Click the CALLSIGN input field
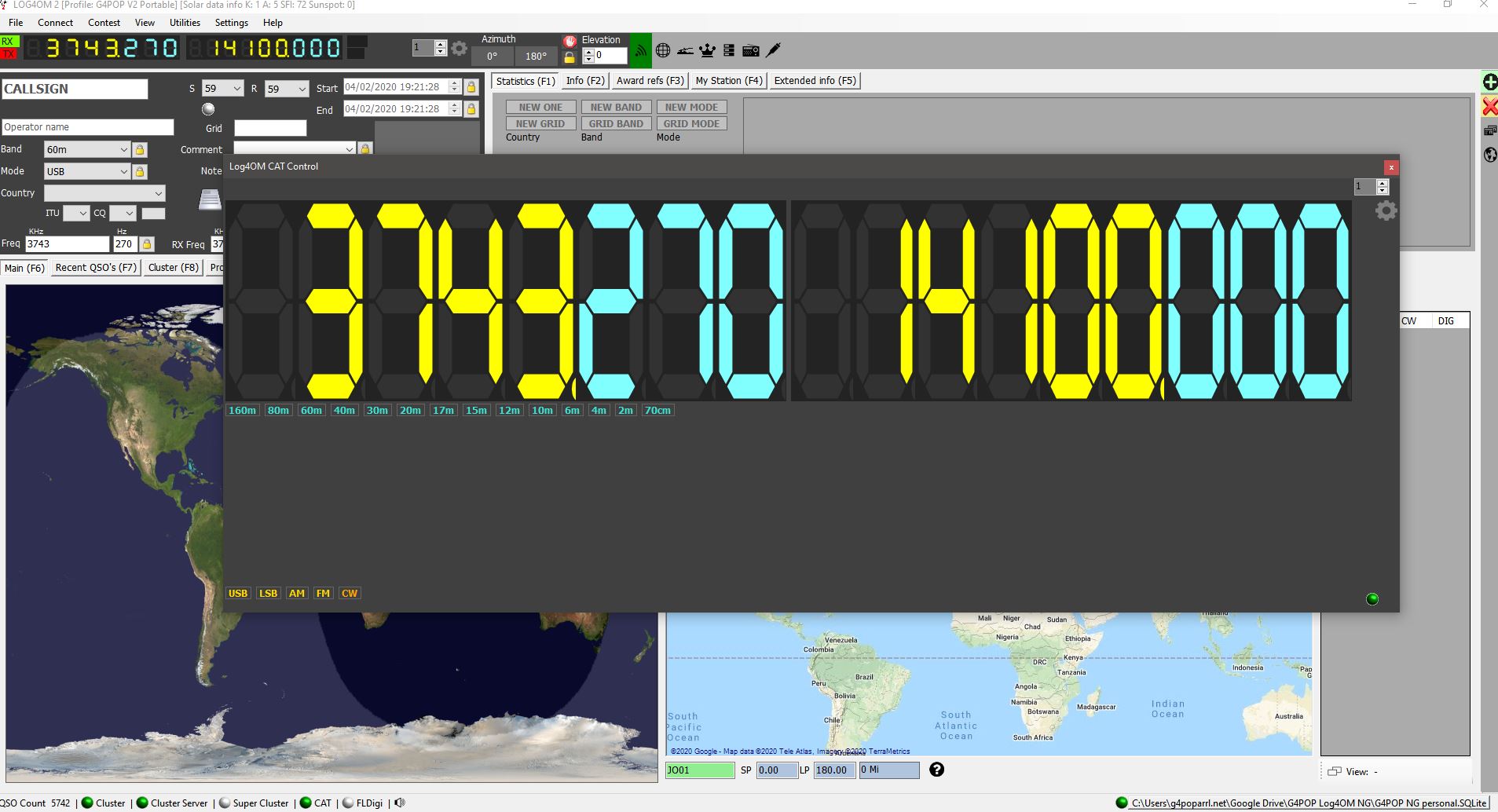 75,89
